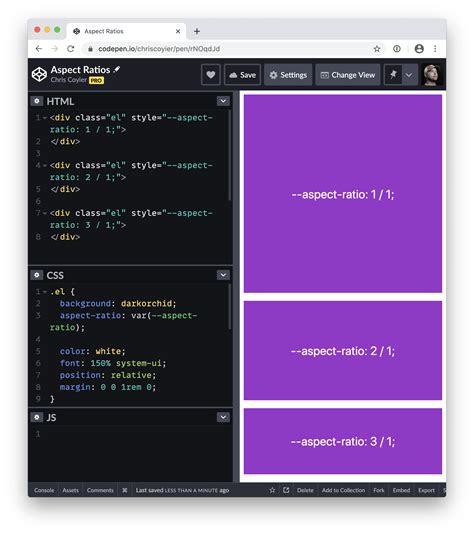Viewport: 474px width, 534px height.
Task: Open the user avatar menu
Action: (x=431, y=75)
